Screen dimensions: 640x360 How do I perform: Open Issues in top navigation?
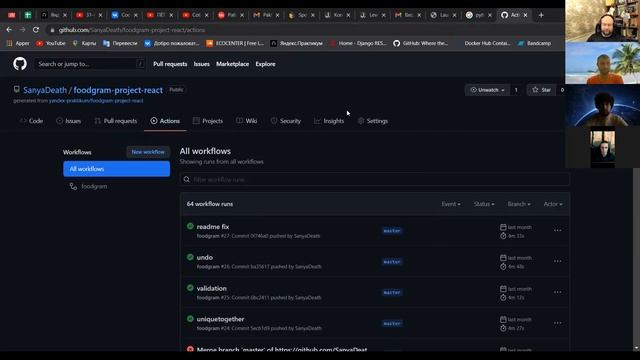pos(202,64)
